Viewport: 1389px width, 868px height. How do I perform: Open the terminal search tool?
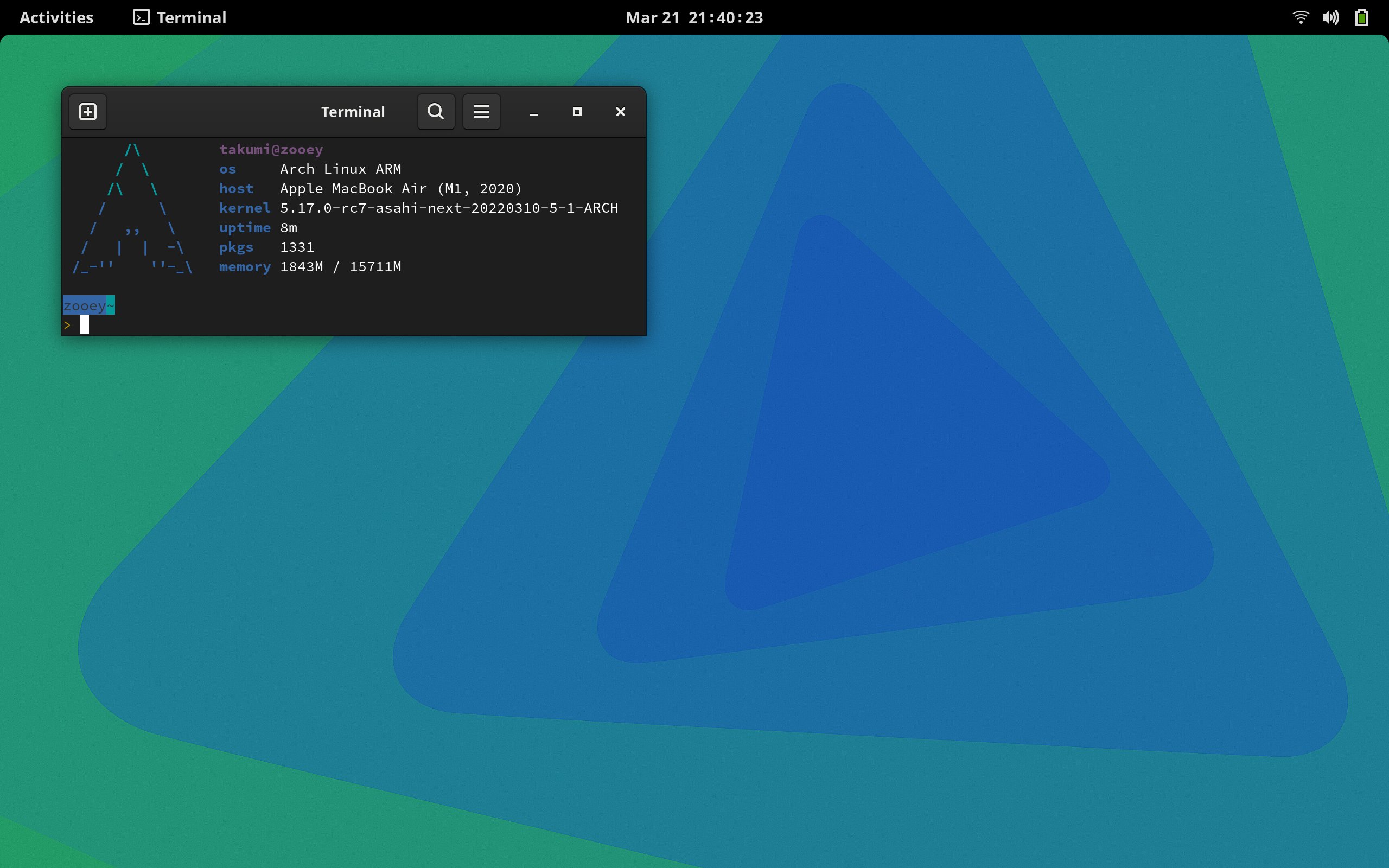coord(436,112)
